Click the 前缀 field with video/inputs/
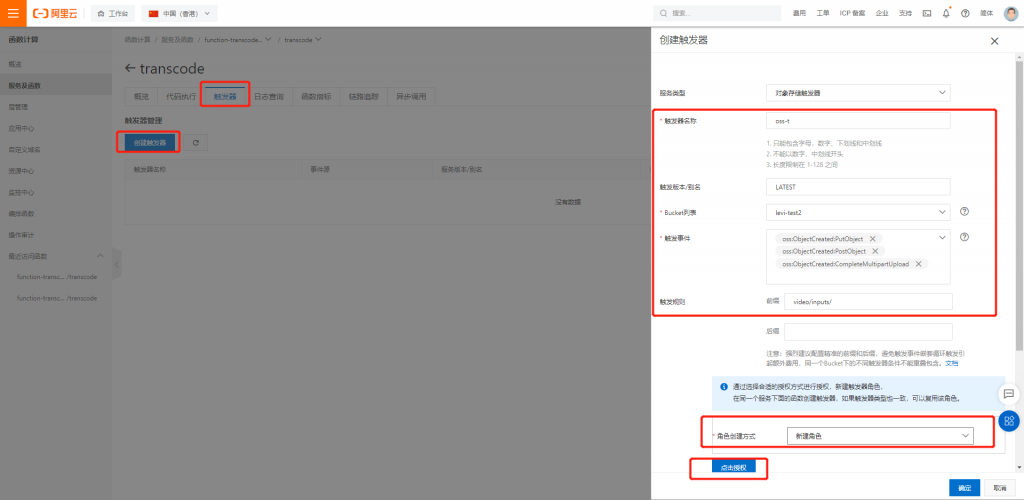This screenshot has width=1024, height=500. [x=868, y=302]
